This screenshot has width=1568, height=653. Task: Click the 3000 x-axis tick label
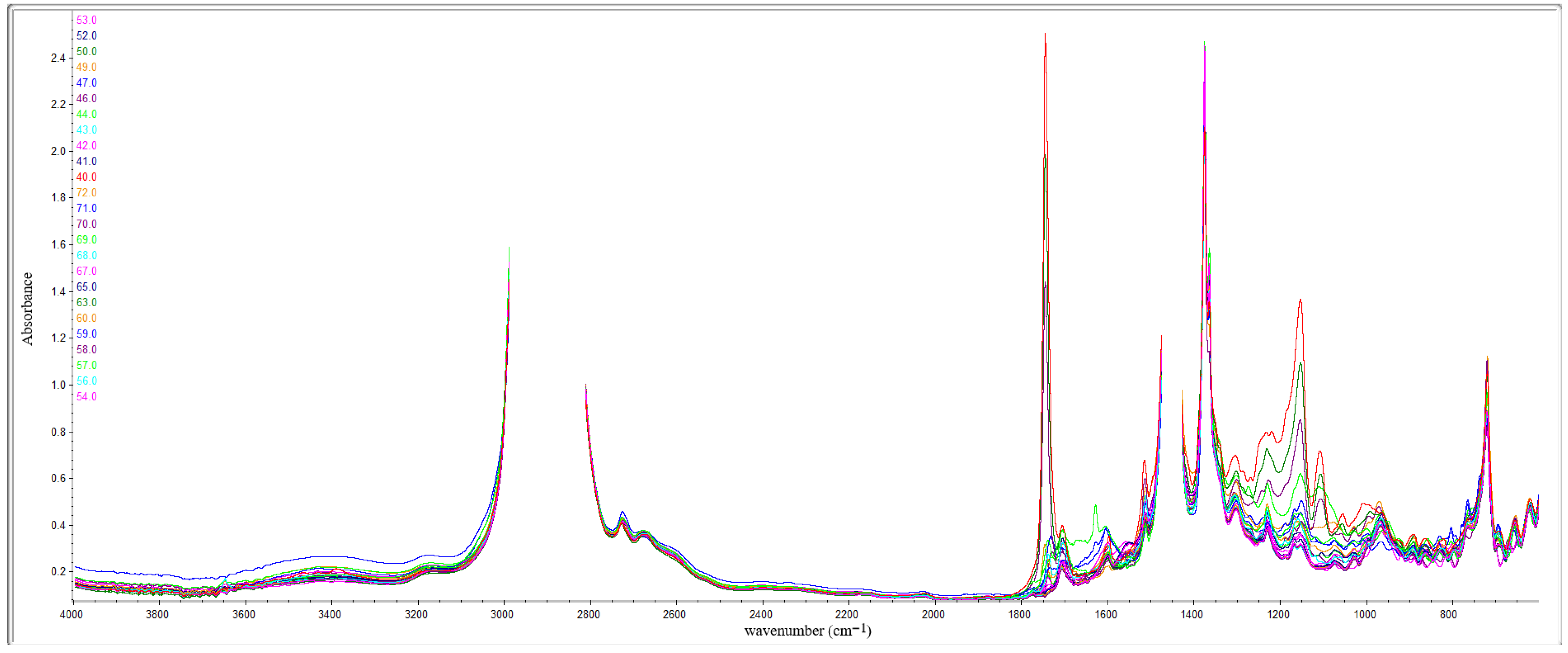tap(502, 615)
